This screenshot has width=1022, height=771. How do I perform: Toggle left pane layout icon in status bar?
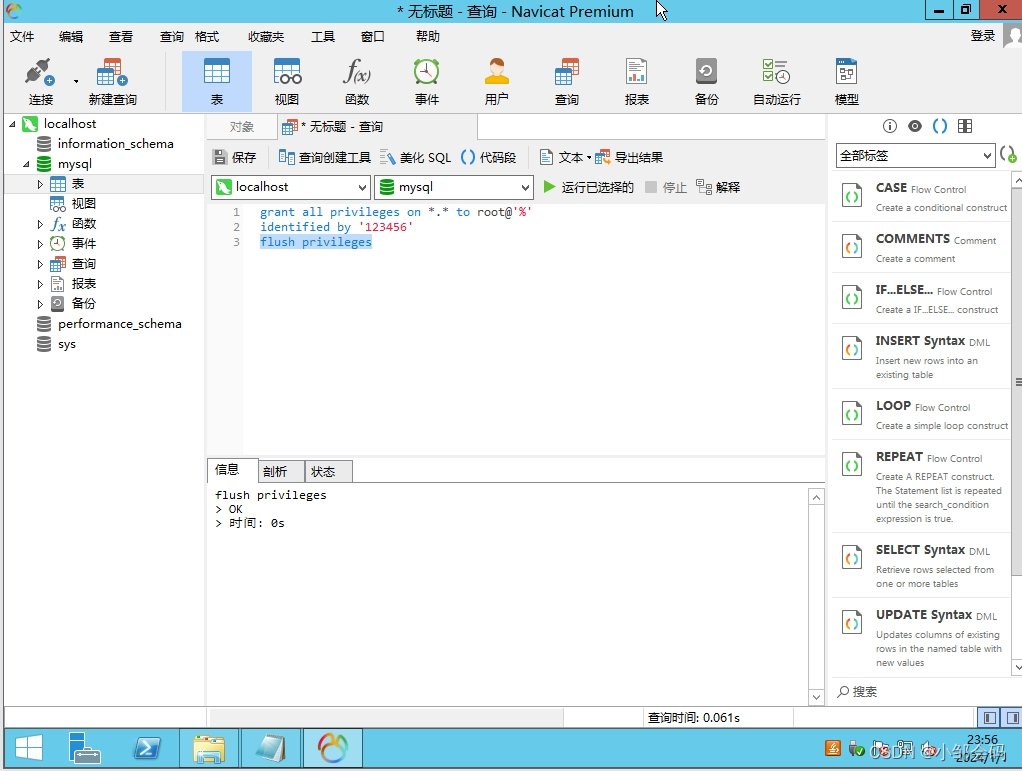pyautogui.click(x=989, y=718)
